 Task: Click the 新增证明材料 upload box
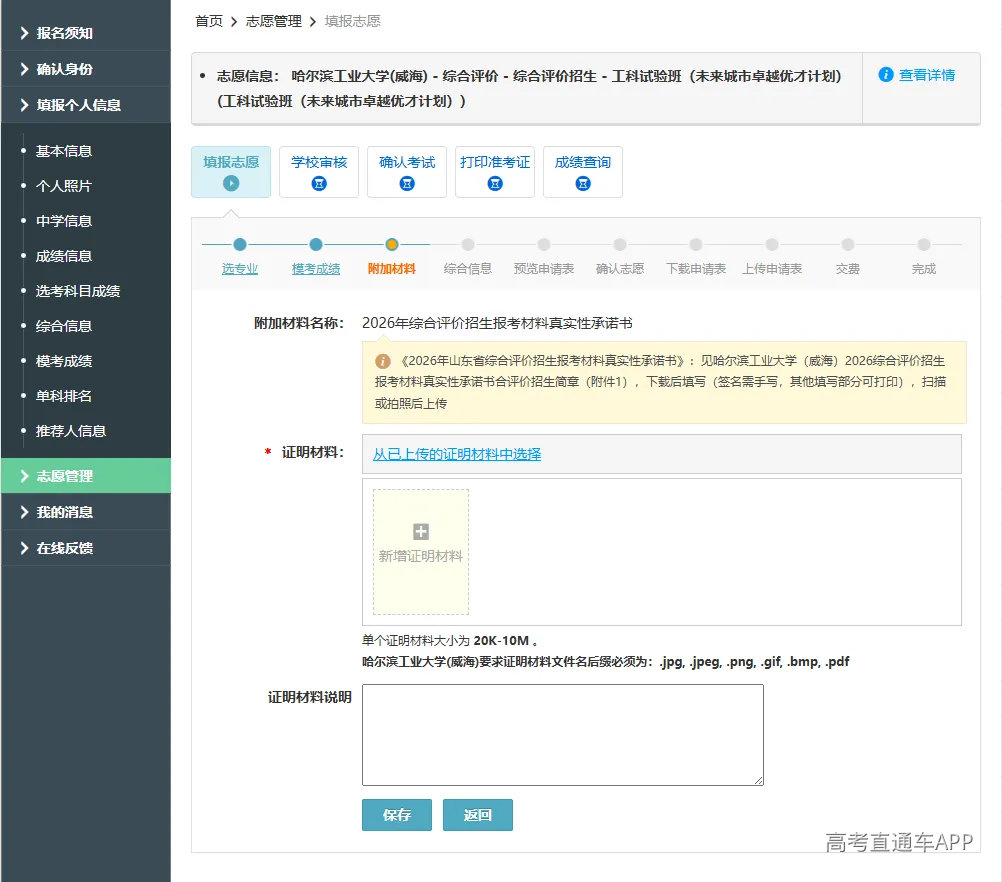(420, 552)
